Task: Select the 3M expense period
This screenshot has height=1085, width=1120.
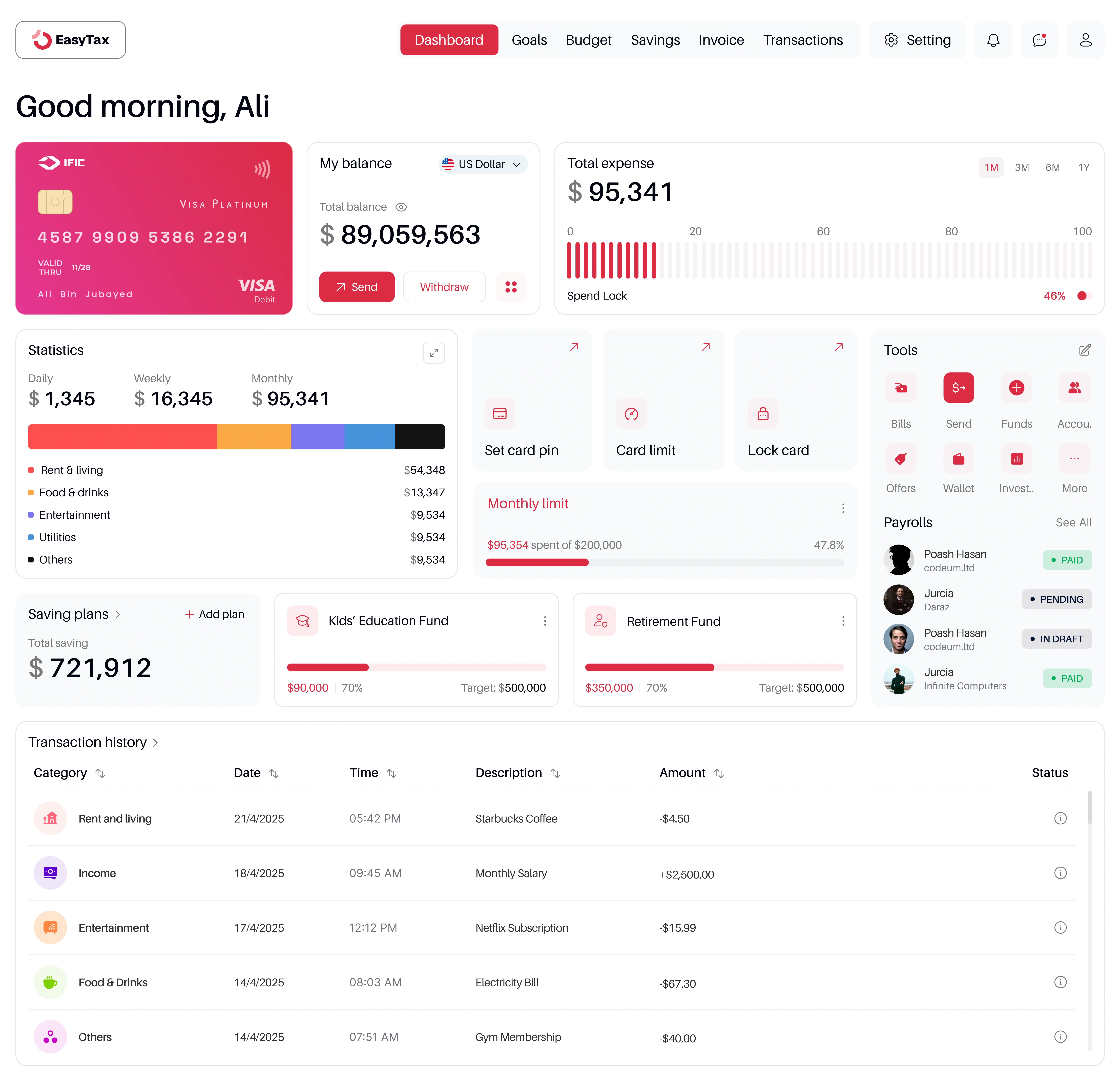Action: point(1022,167)
